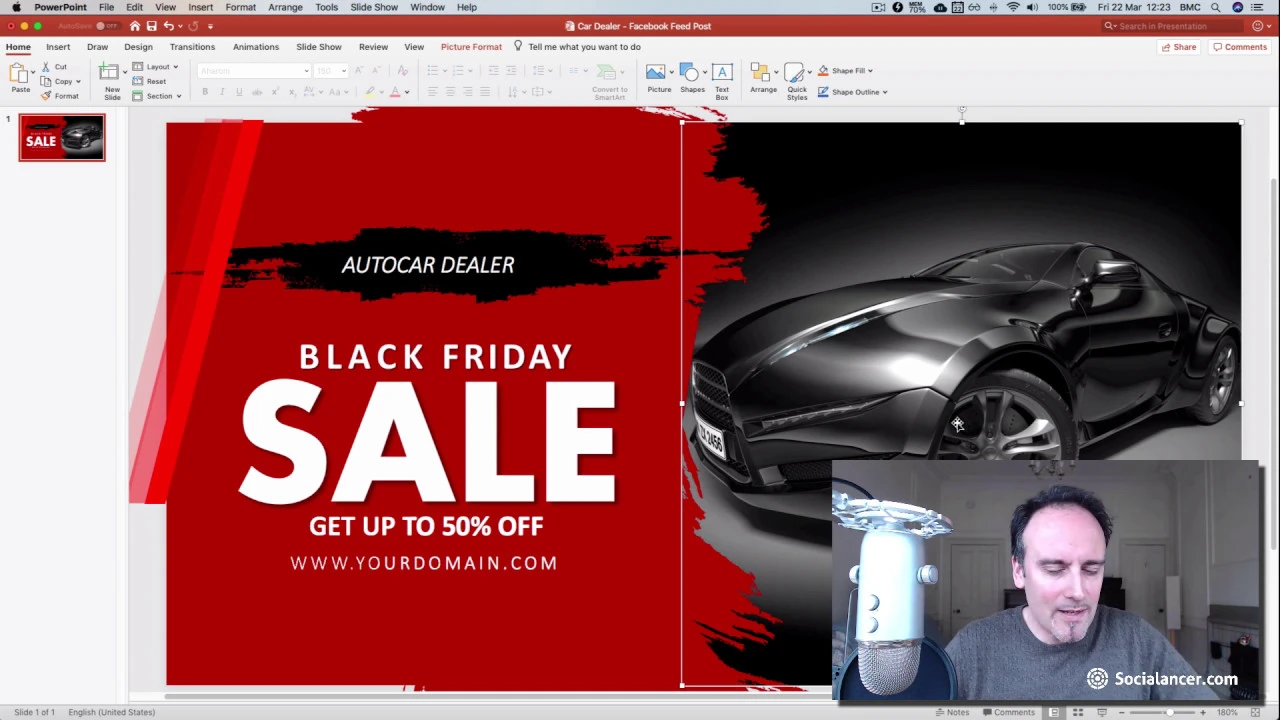This screenshot has width=1280, height=720.
Task: Open the Copy dropdown arrow
Action: [78, 82]
